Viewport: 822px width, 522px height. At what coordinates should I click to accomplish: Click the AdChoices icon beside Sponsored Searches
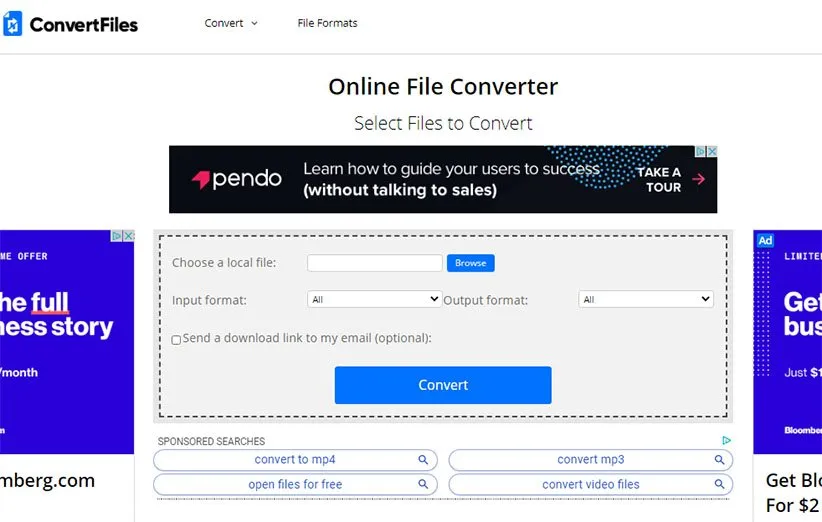727,441
